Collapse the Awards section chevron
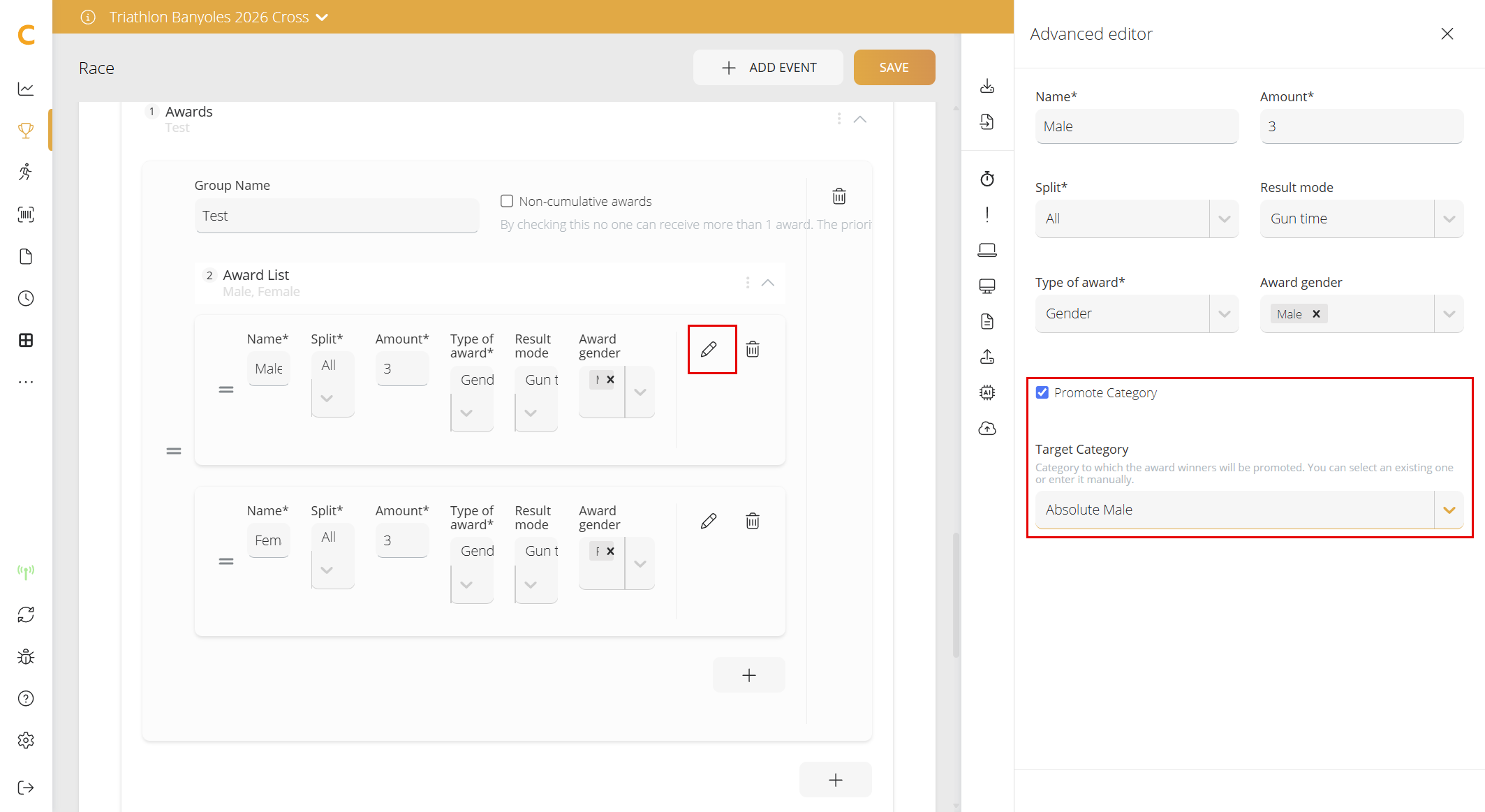 [860, 119]
